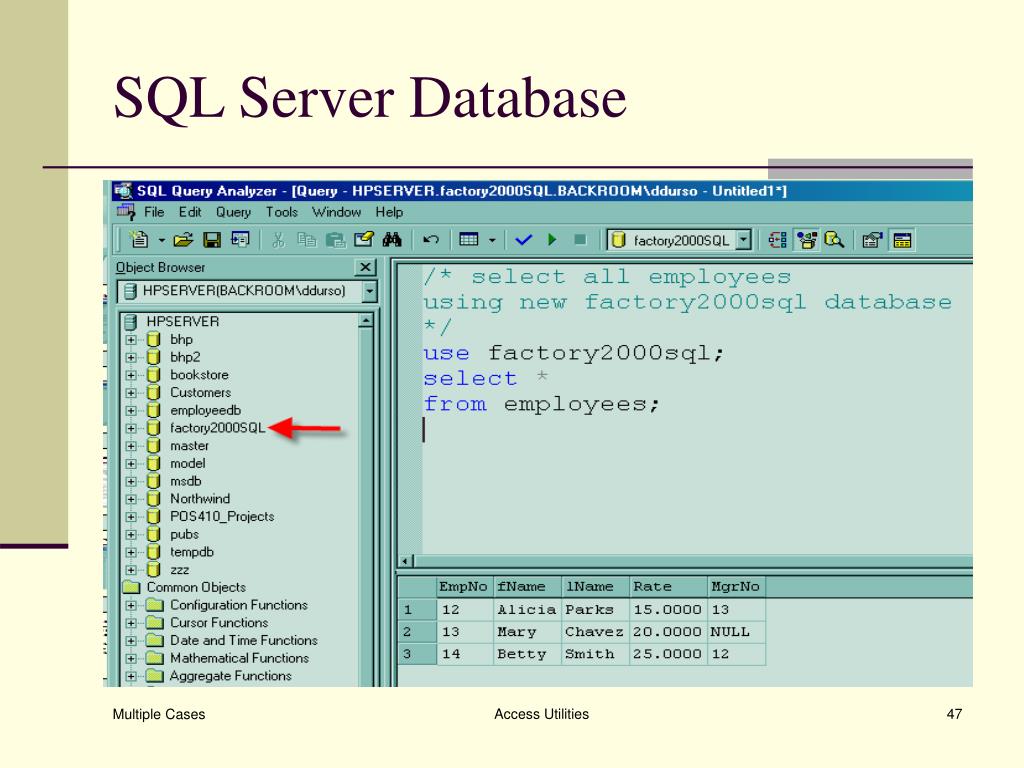
Task: Expand the Configuration Functions folder
Action: [131, 605]
